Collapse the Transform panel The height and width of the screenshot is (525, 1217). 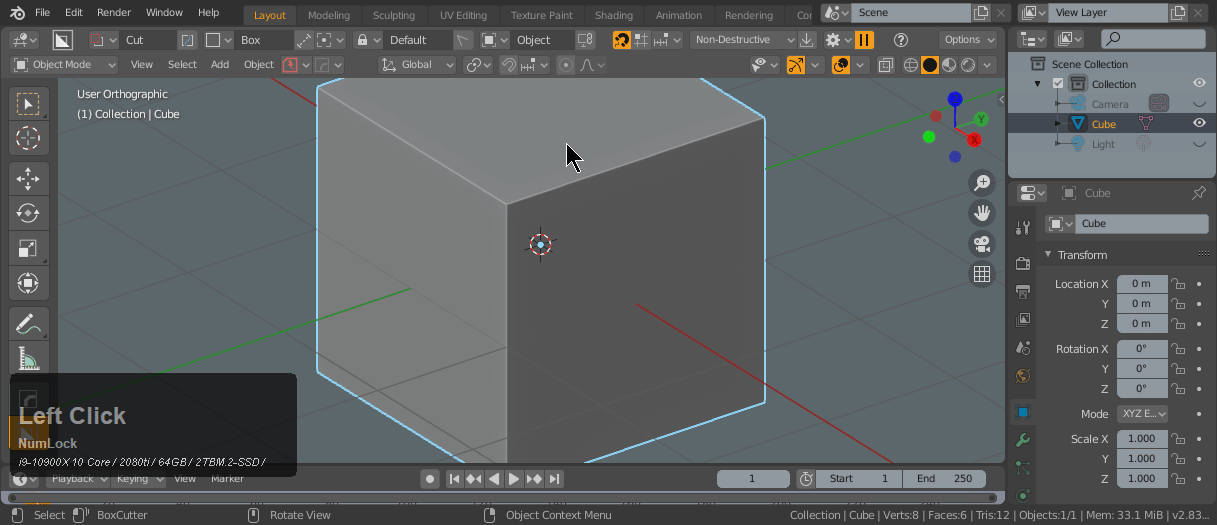point(1048,255)
